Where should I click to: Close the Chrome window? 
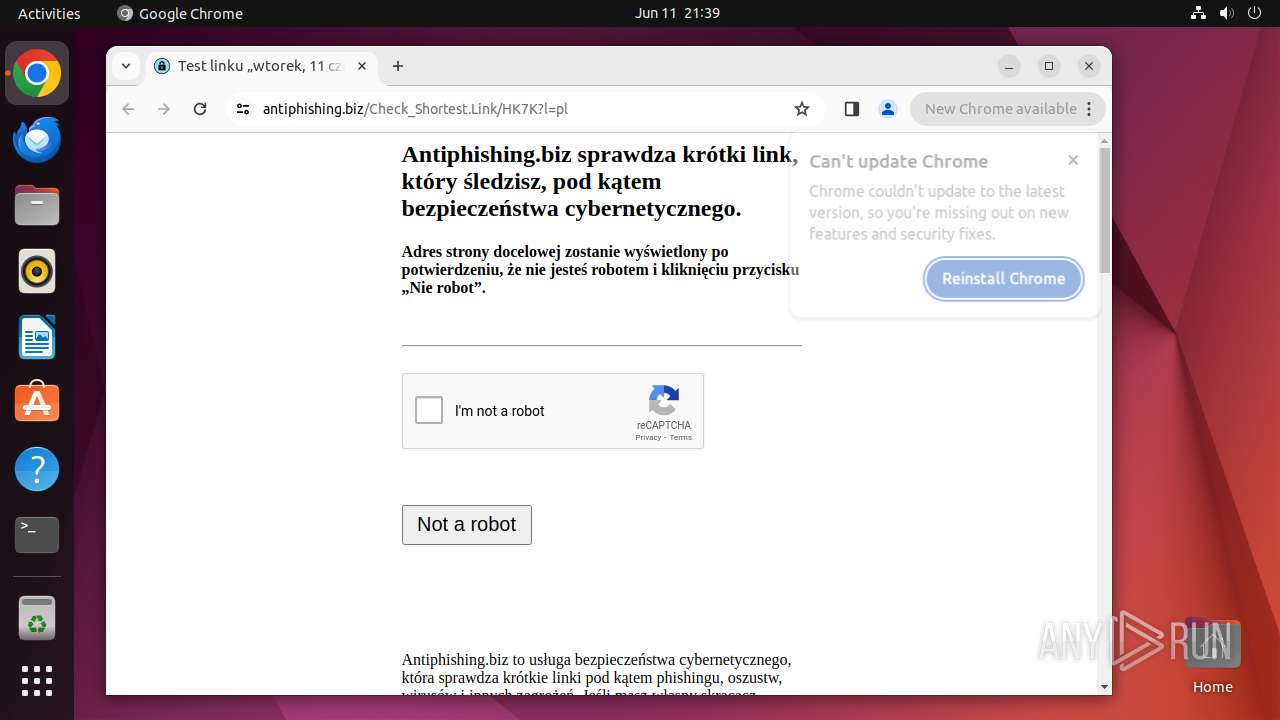(1089, 66)
